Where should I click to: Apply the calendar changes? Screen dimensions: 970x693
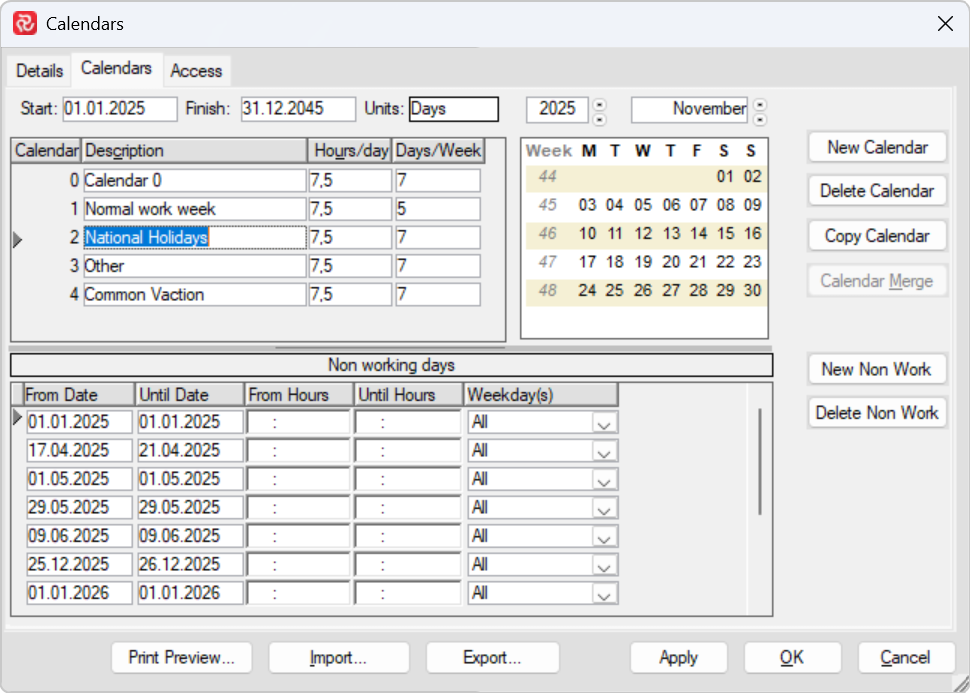click(678, 657)
